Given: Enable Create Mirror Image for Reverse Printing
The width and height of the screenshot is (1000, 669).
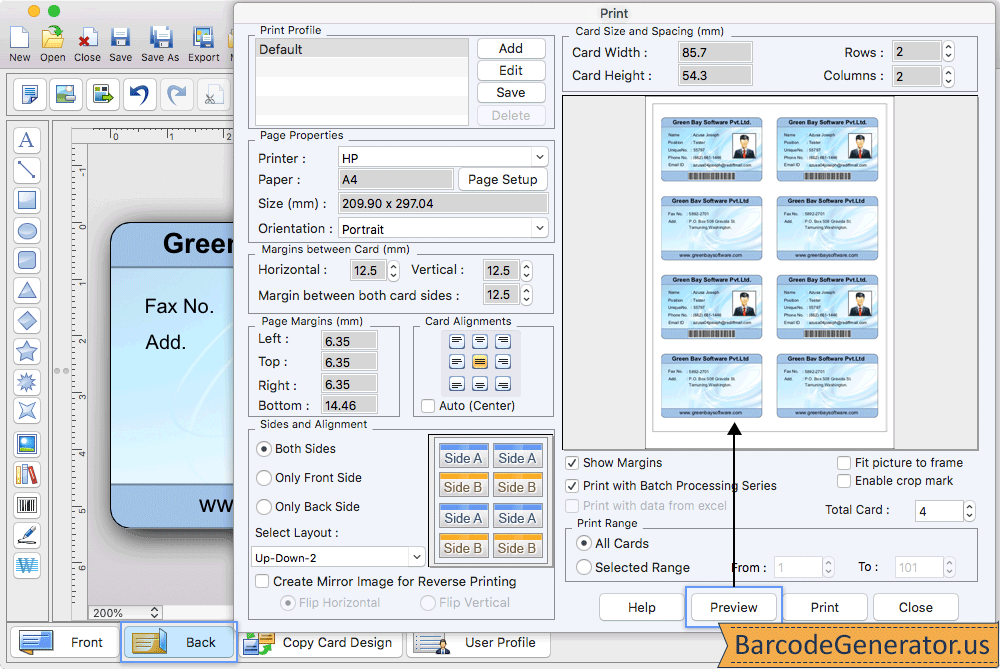Looking at the screenshot, I should 262,582.
